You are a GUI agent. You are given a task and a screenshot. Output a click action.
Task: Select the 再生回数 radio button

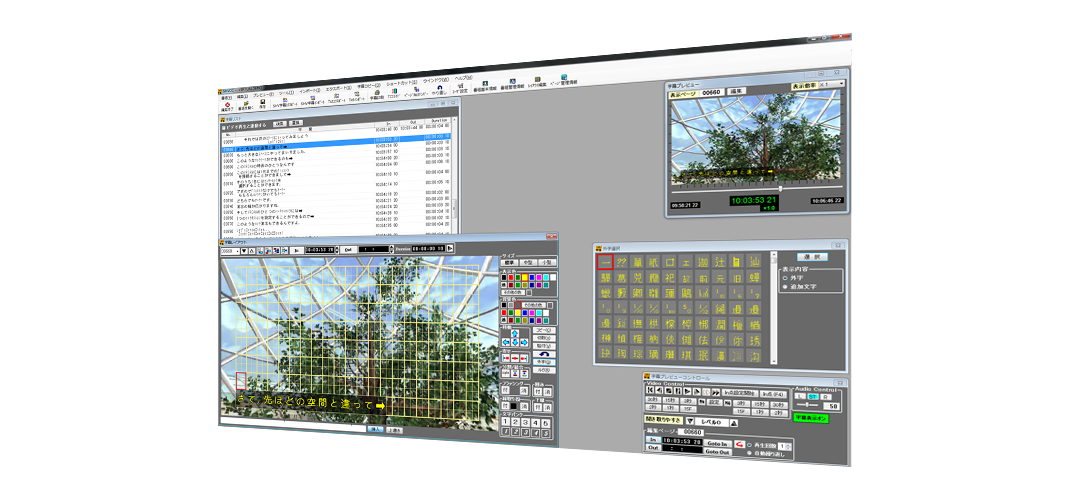(x=749, y=445)
